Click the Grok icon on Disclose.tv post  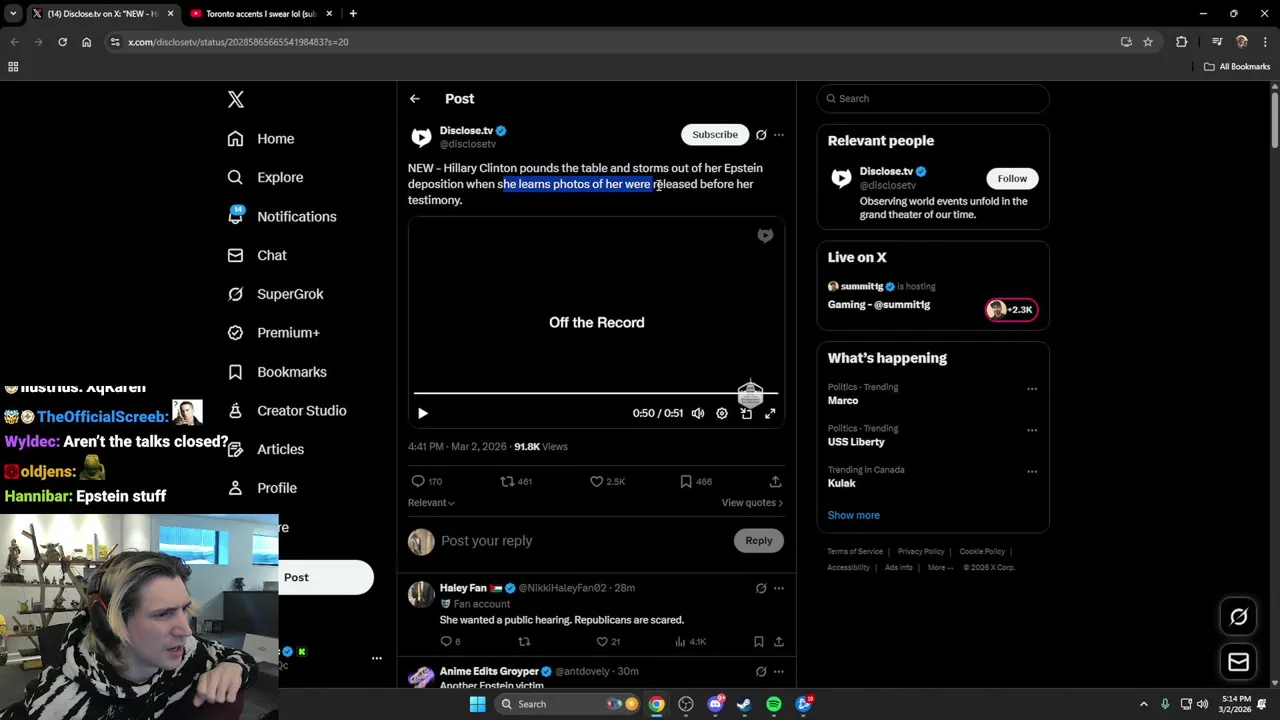coord(761,135)
